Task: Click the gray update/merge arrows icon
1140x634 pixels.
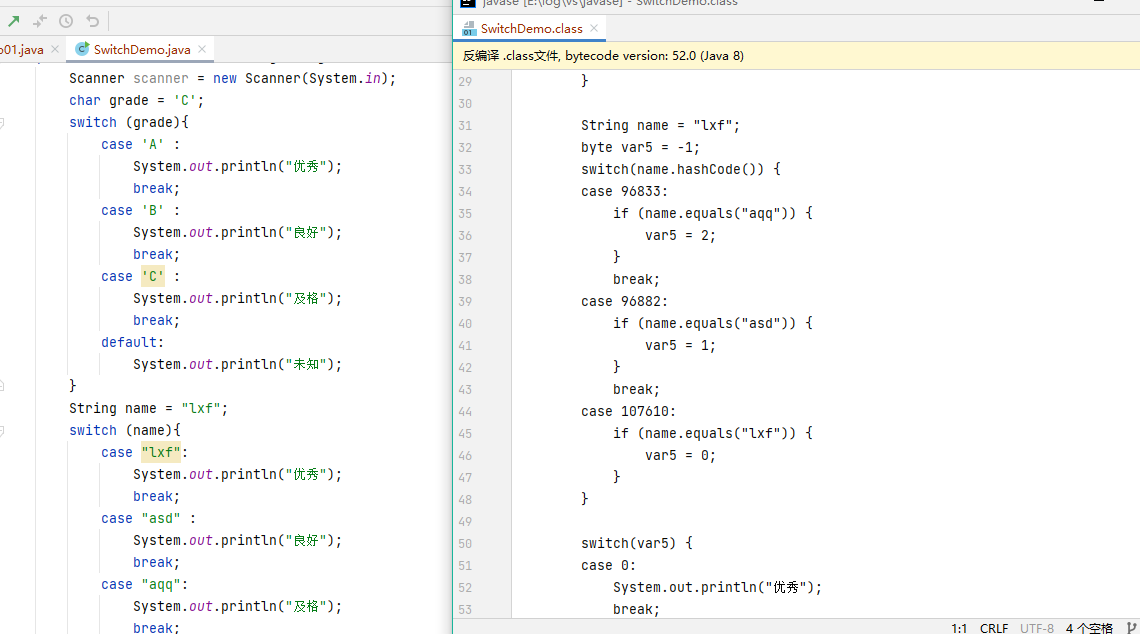Action: tap(40, 21)
